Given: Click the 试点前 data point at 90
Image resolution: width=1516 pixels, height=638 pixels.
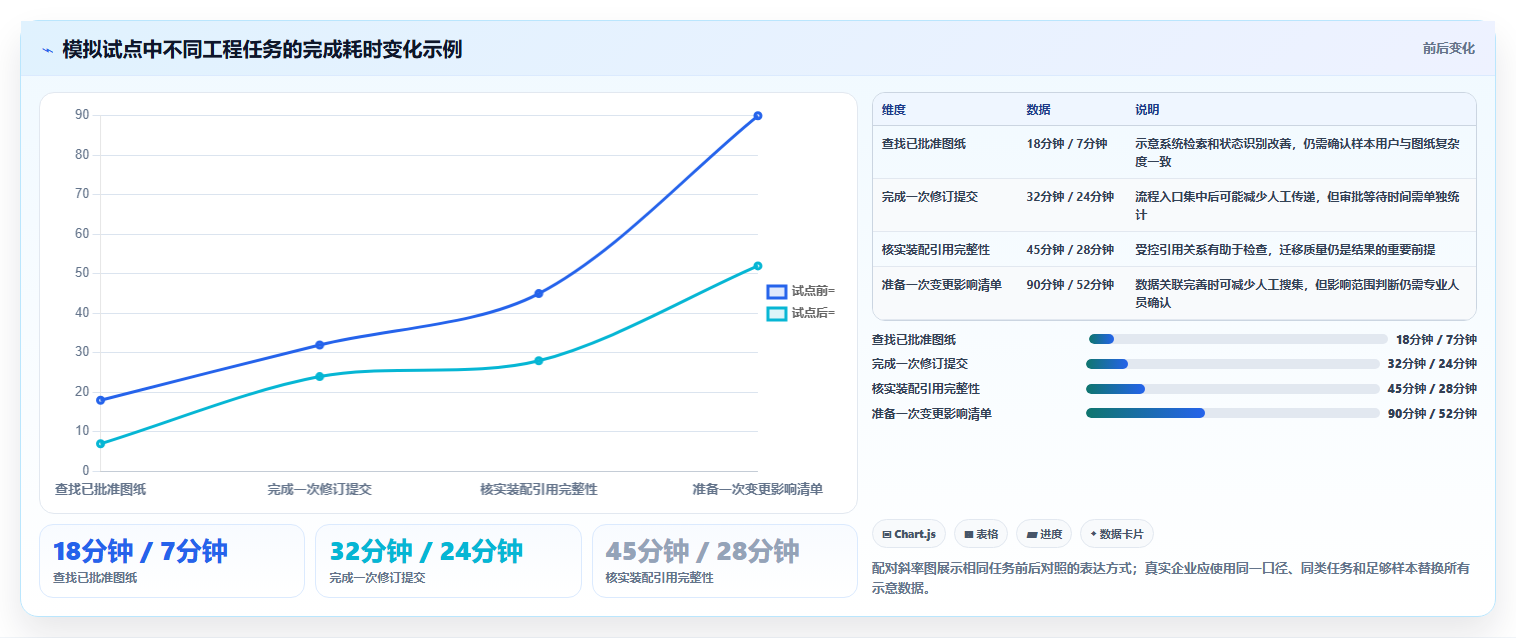Looking at the screenshot, I should tap(758, 116).
